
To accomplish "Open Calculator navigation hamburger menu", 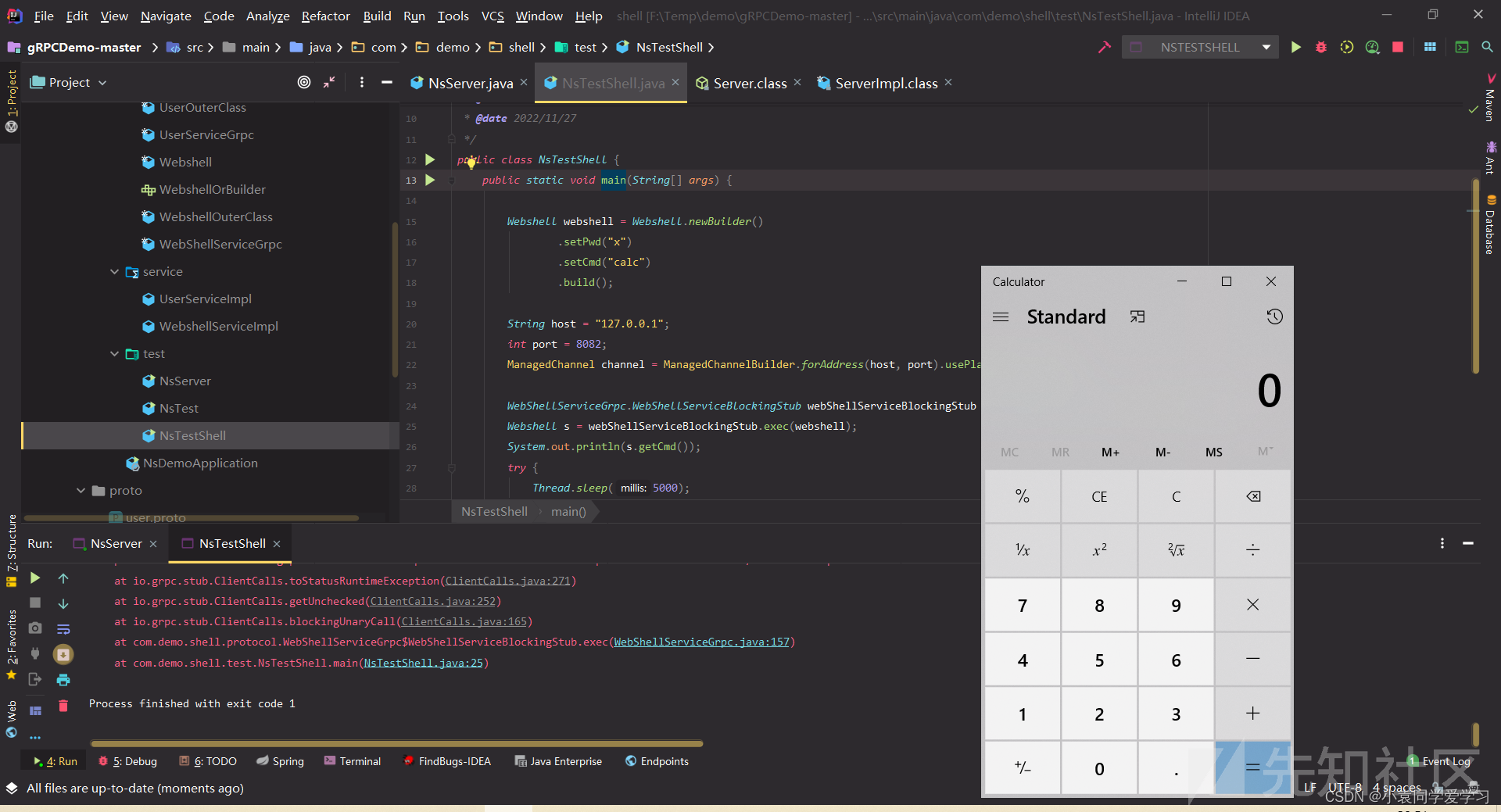I will (1001, 317).
